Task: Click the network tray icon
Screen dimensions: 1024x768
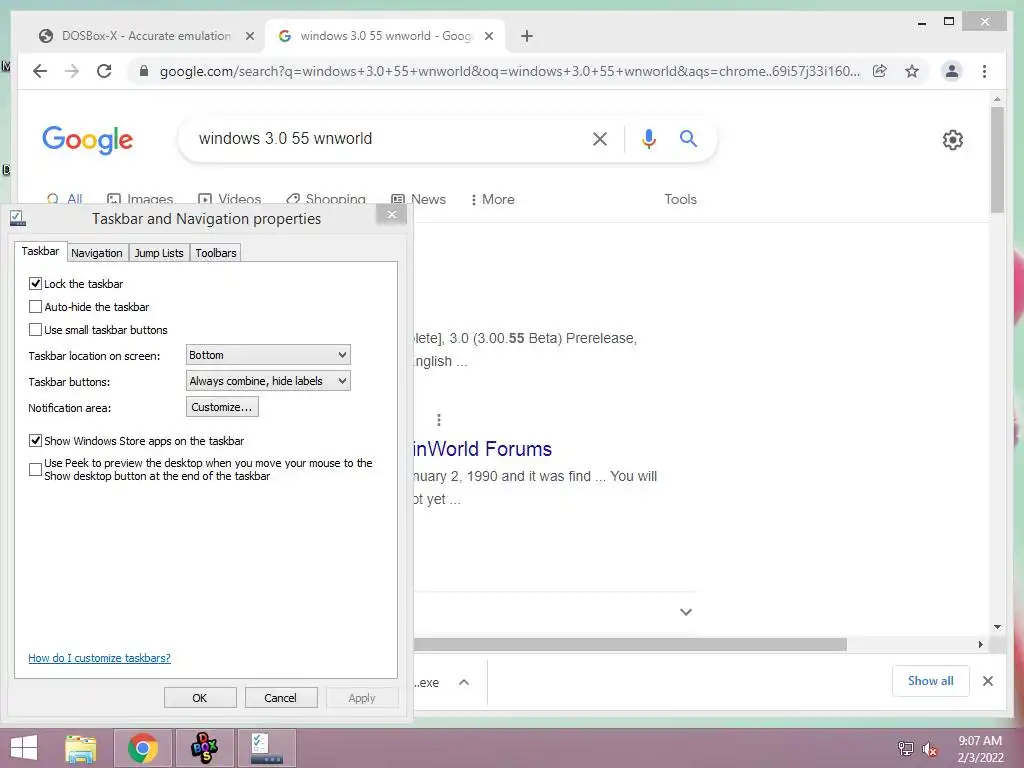Action: click(x=906, y=749)
